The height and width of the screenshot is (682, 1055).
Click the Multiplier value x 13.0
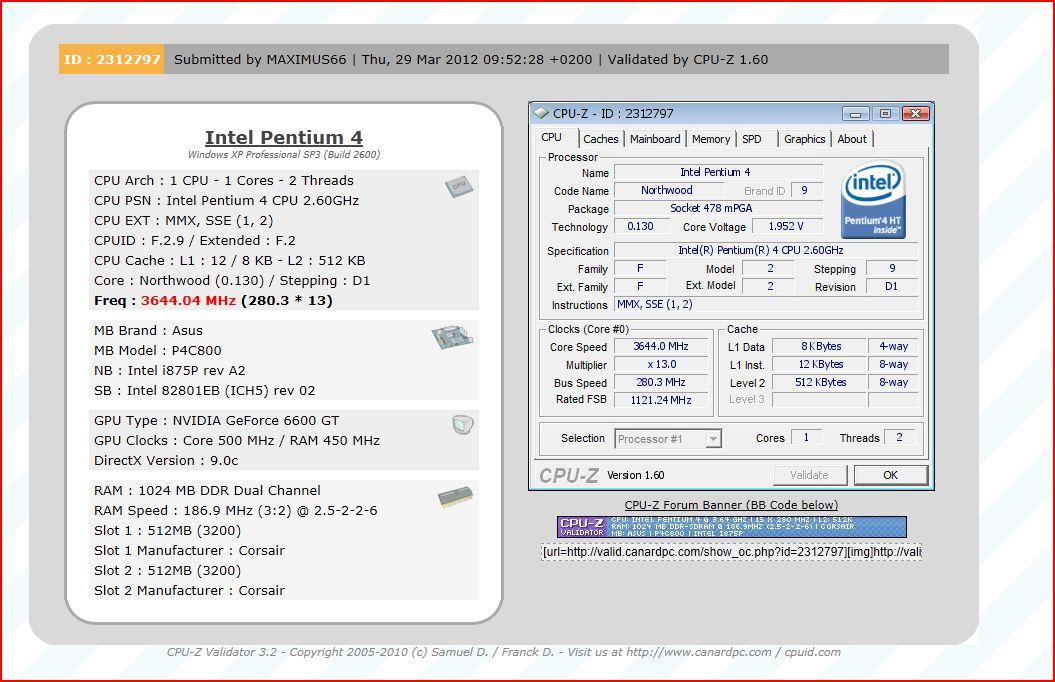click(x=661, y=365)
